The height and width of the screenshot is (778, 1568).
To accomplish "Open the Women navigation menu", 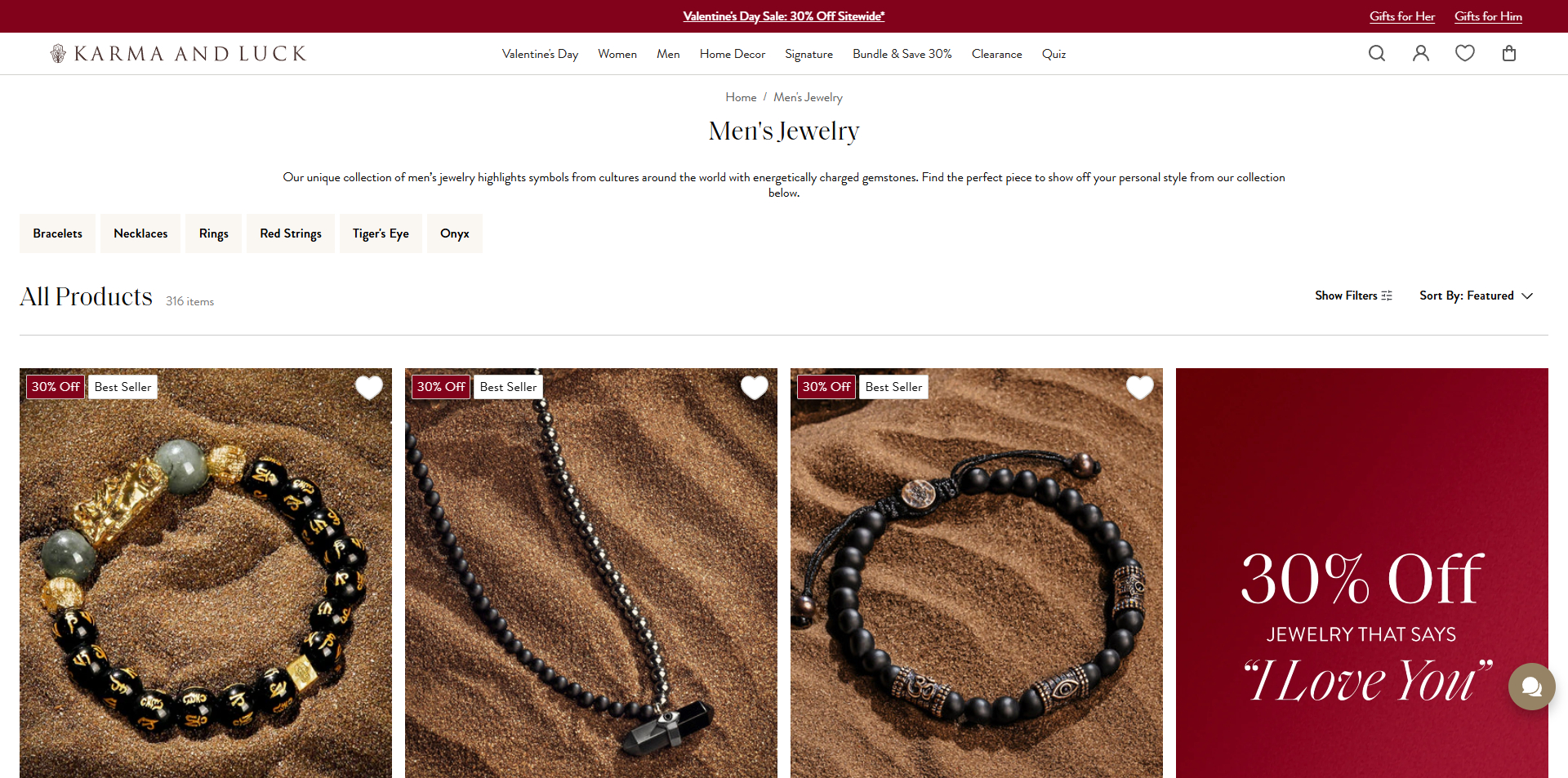I will pos(617,54).
